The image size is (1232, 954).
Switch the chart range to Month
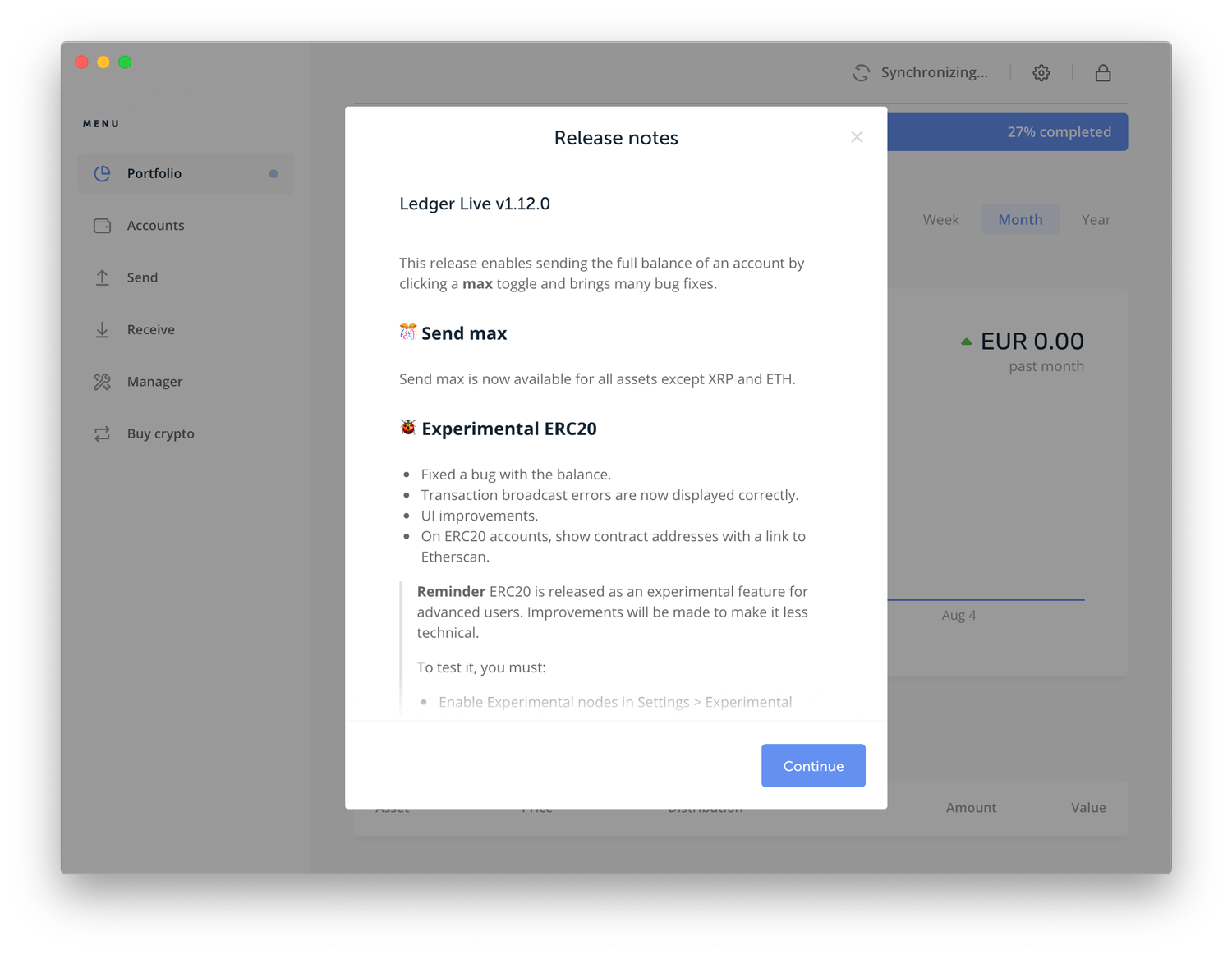[1020, 219]
